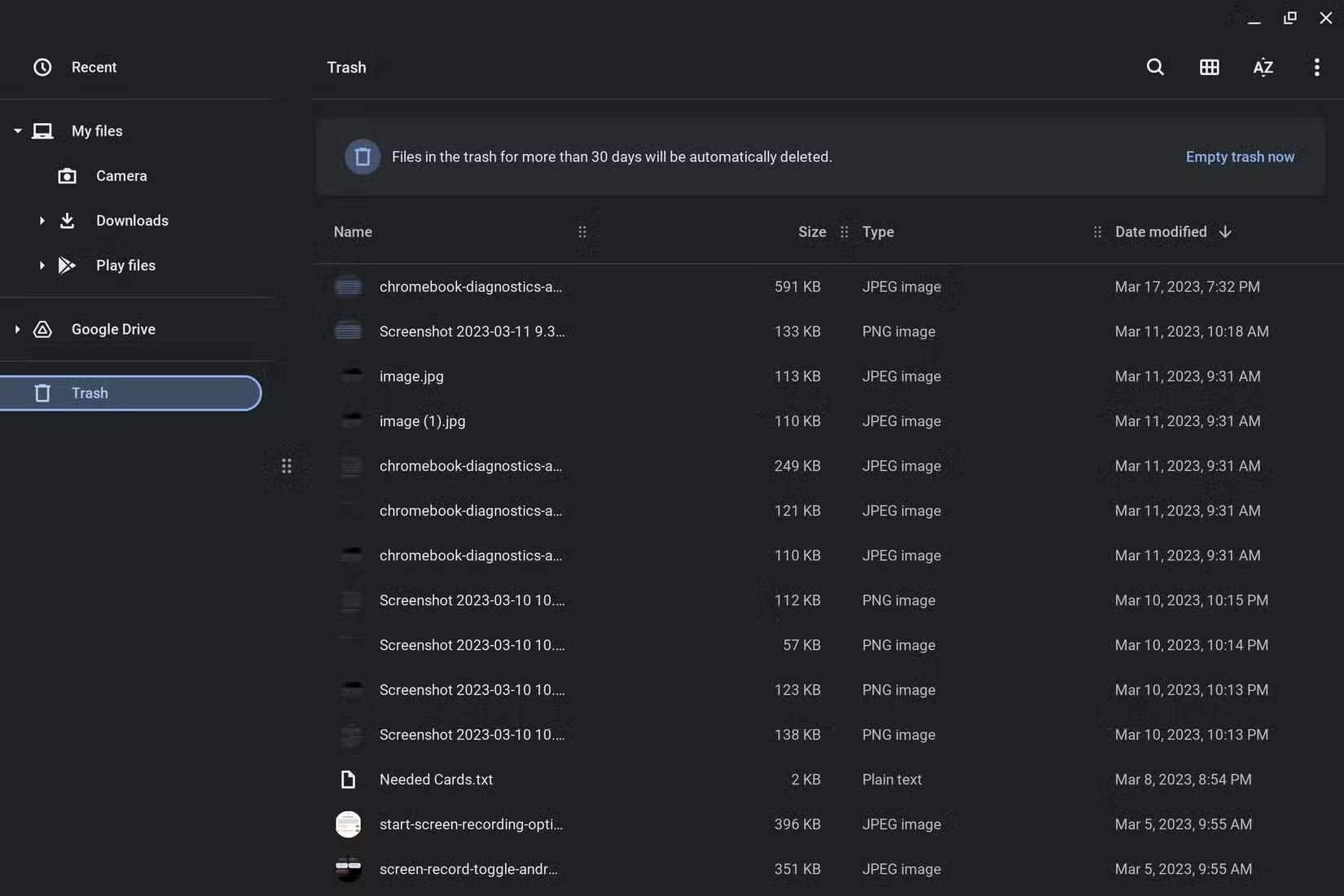1344x896 pixels.
Task: Click the Empty trash now link
Action: tap(1240, 157)
